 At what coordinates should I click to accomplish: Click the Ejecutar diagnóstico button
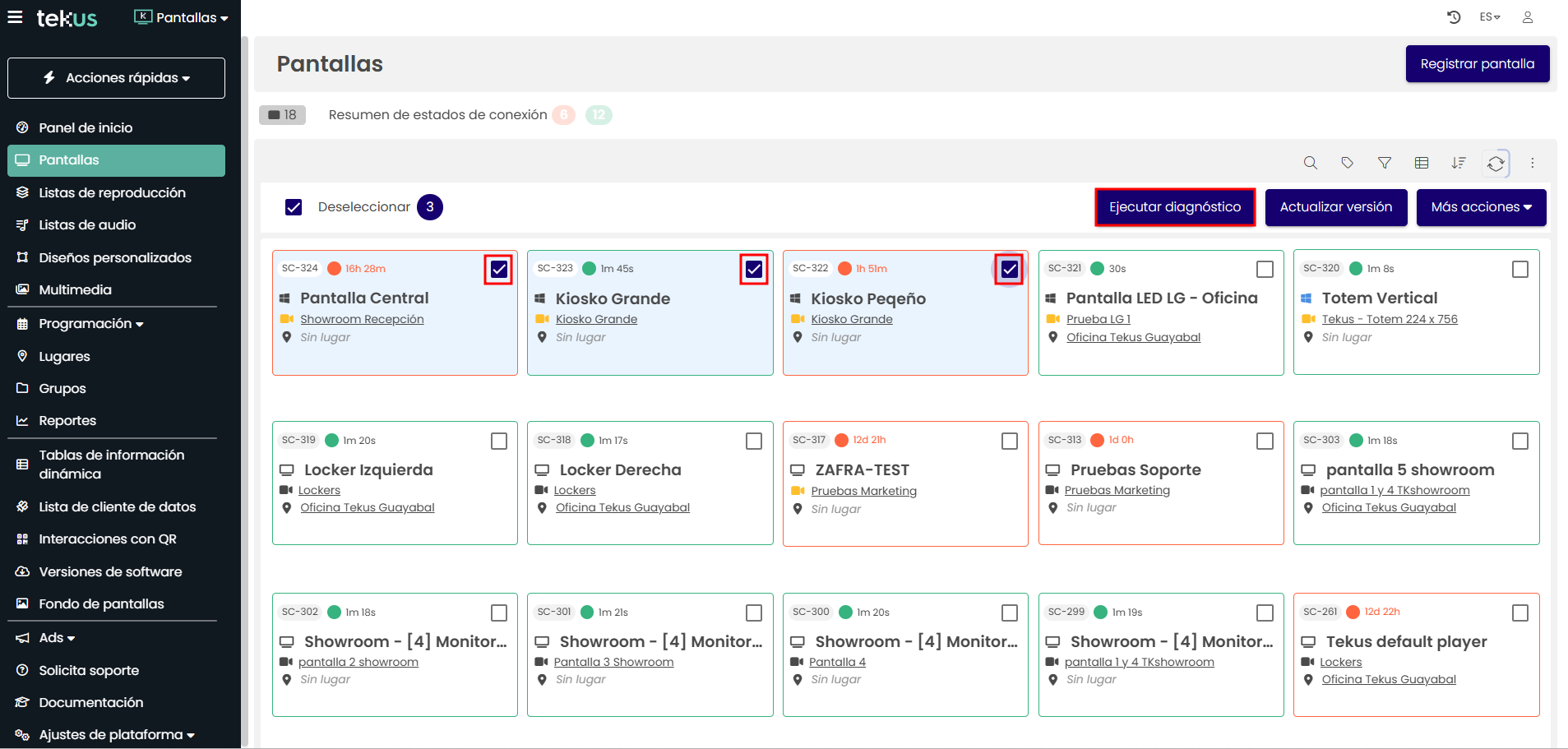click(1174, 207)
